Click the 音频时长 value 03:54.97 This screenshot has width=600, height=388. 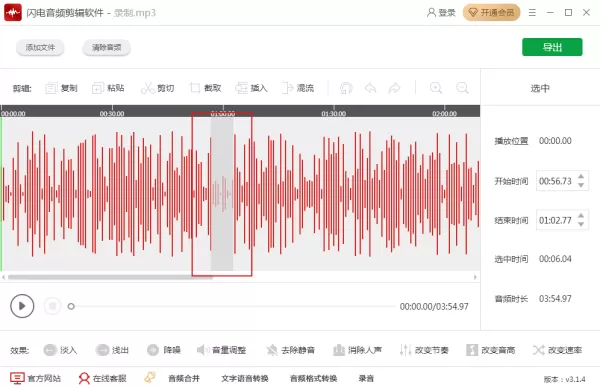(x=555, y=298)
